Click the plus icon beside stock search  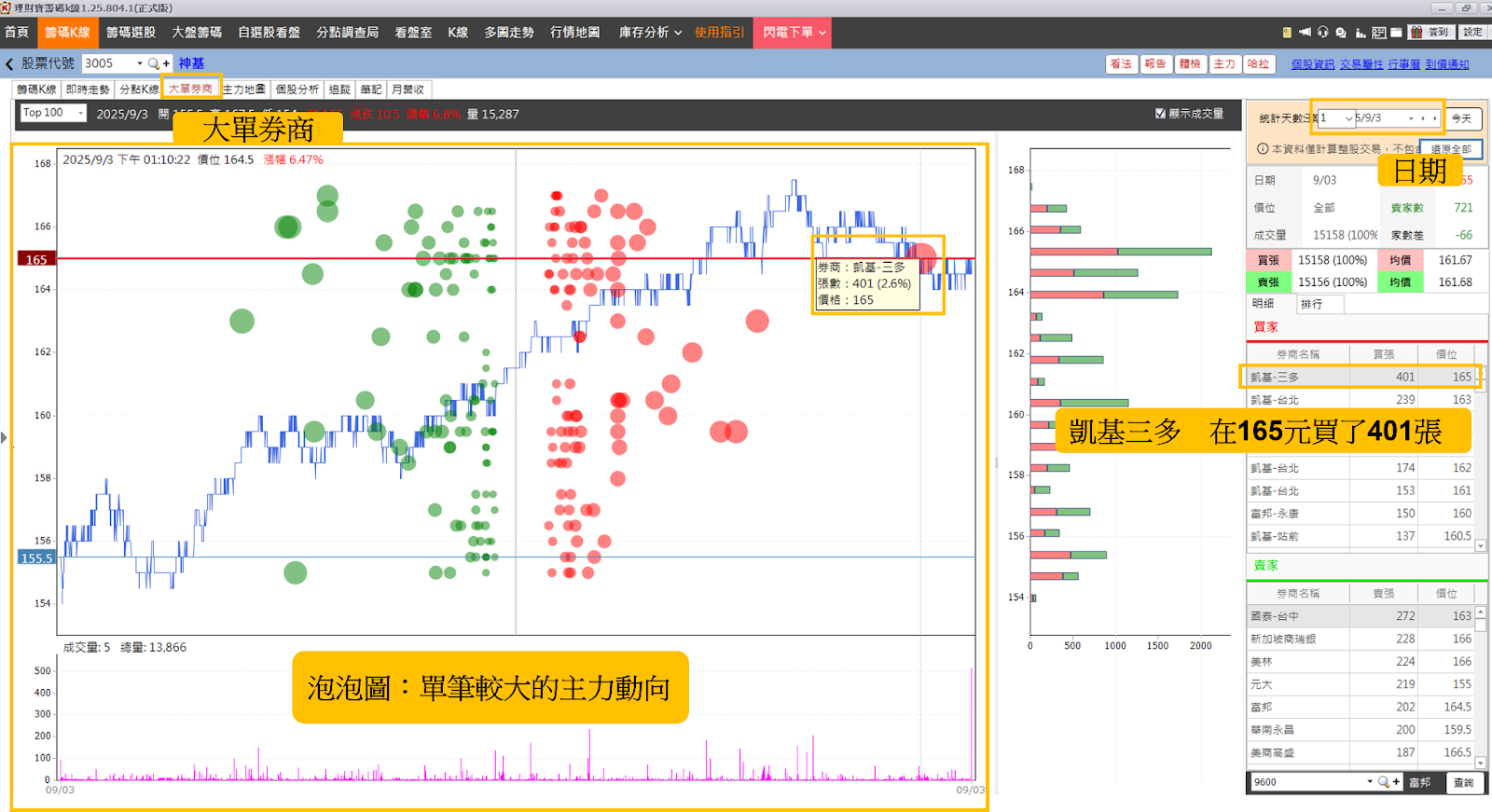click(x=166, y=63)
